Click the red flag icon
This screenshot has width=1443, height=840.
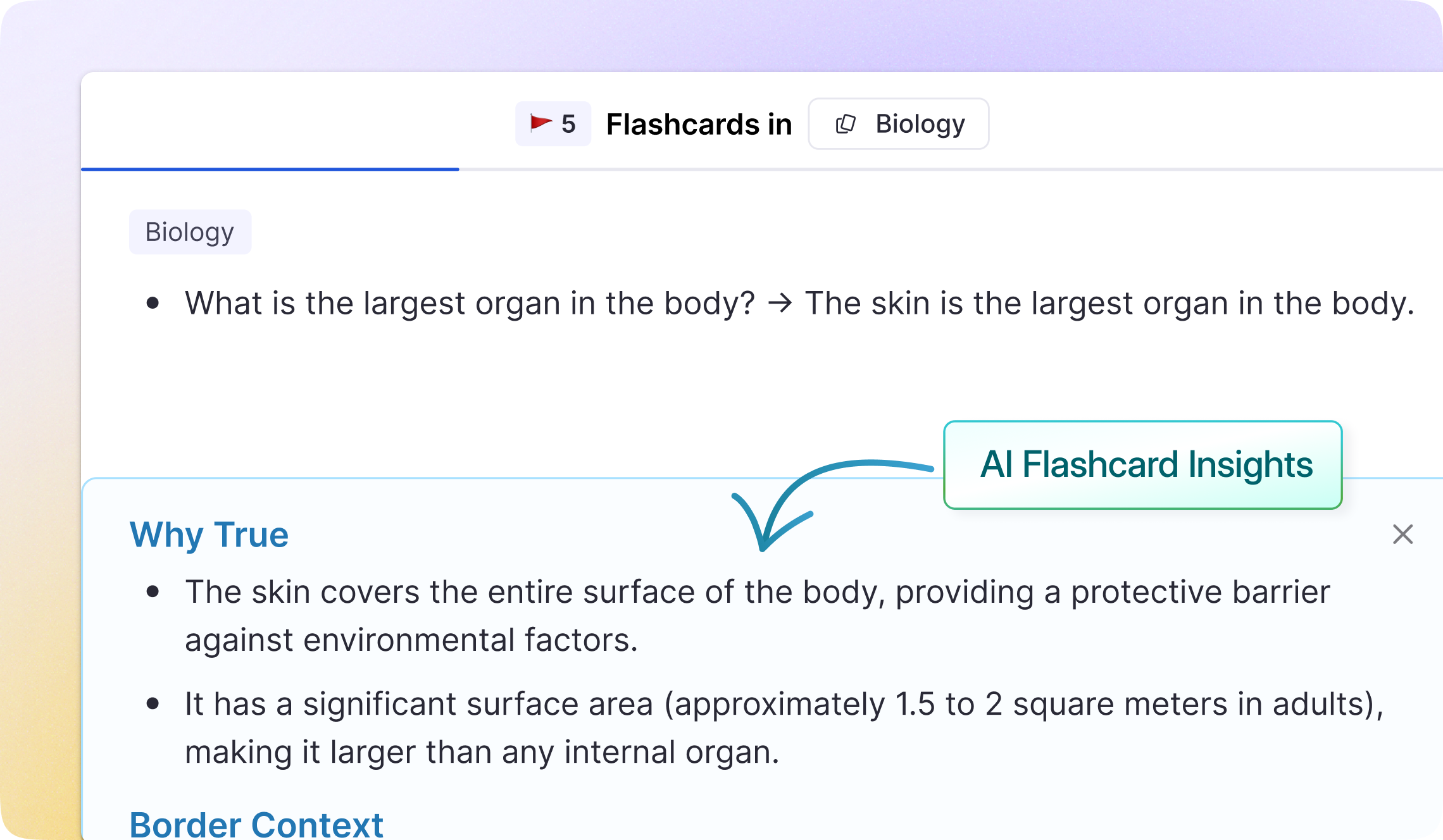tap(540, 123)
